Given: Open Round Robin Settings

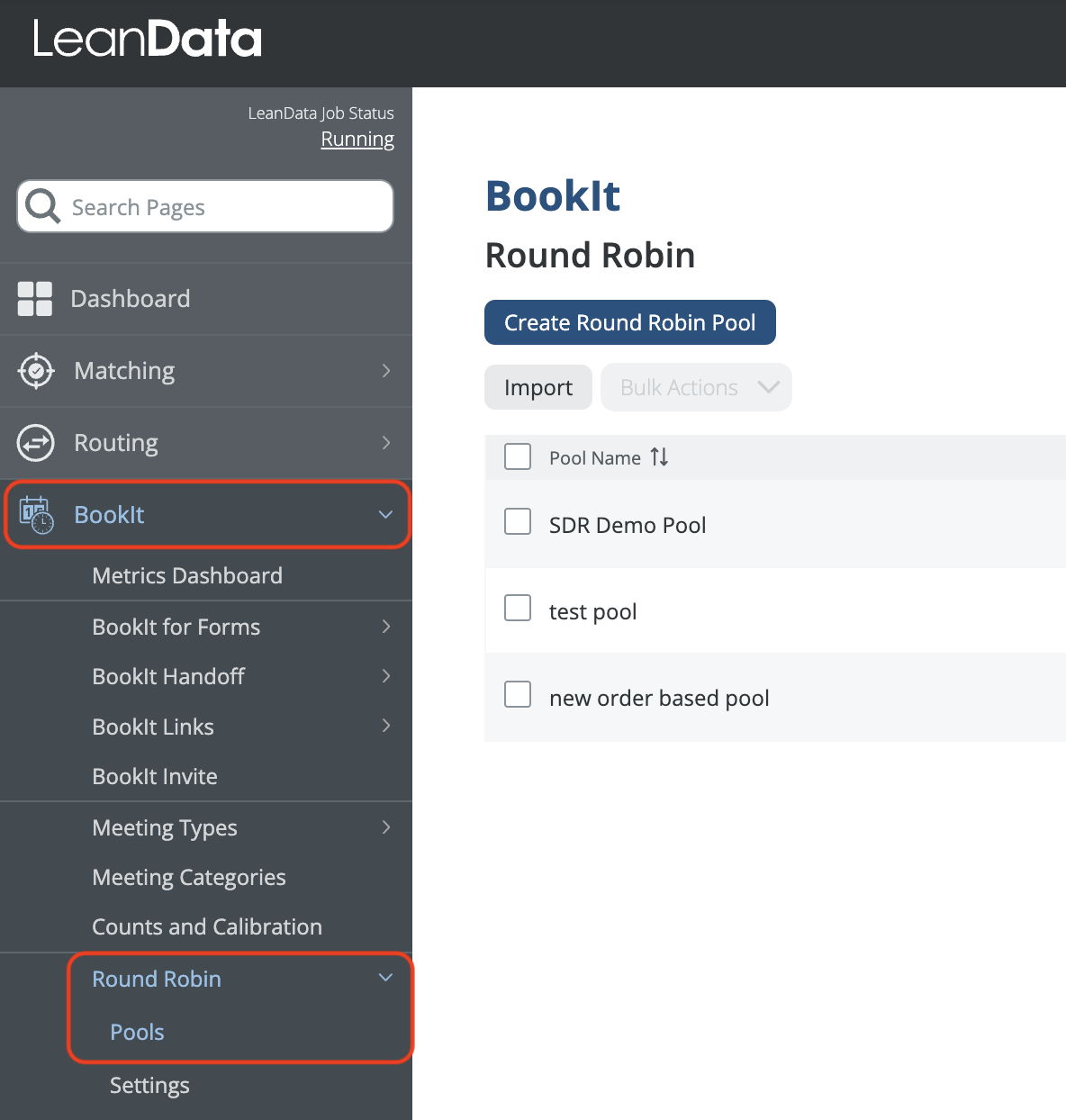Looking at the screenshot, I should (x=149, y=1086).
